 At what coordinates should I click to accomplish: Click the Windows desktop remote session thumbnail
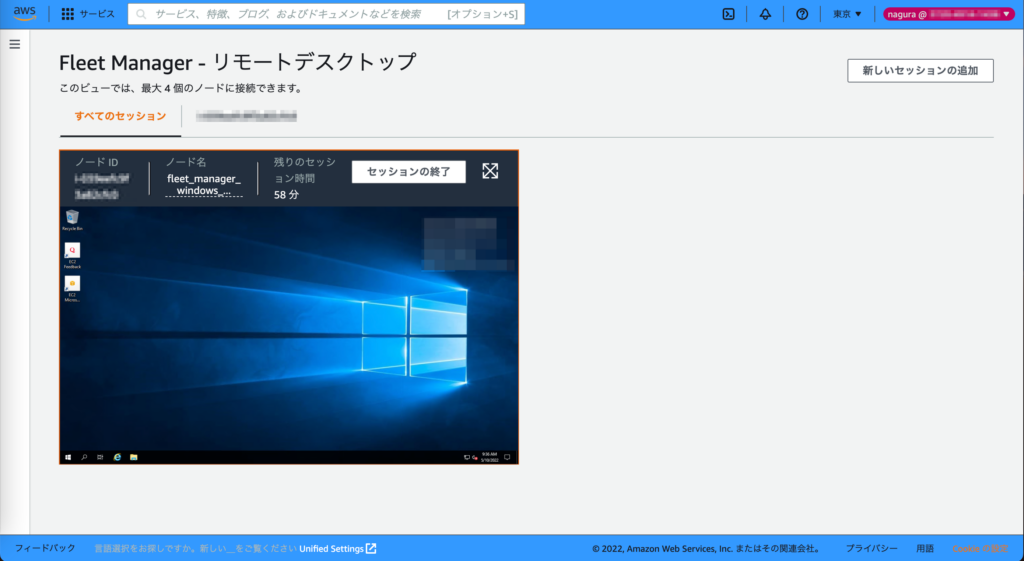(289, 335)
